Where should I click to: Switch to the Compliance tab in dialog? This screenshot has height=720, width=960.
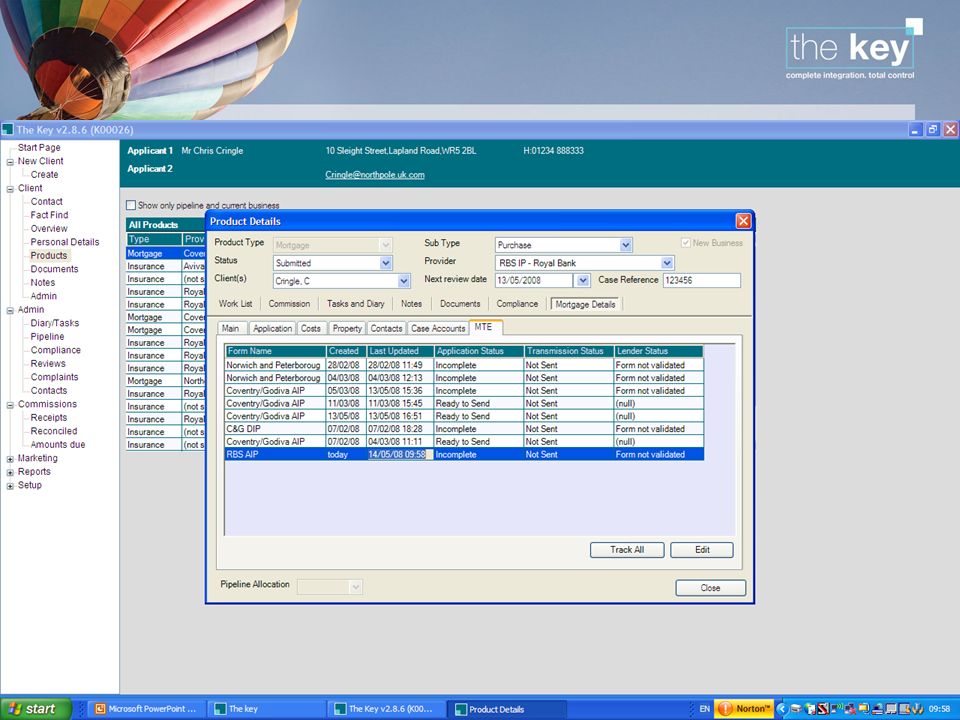pos(517,304)
